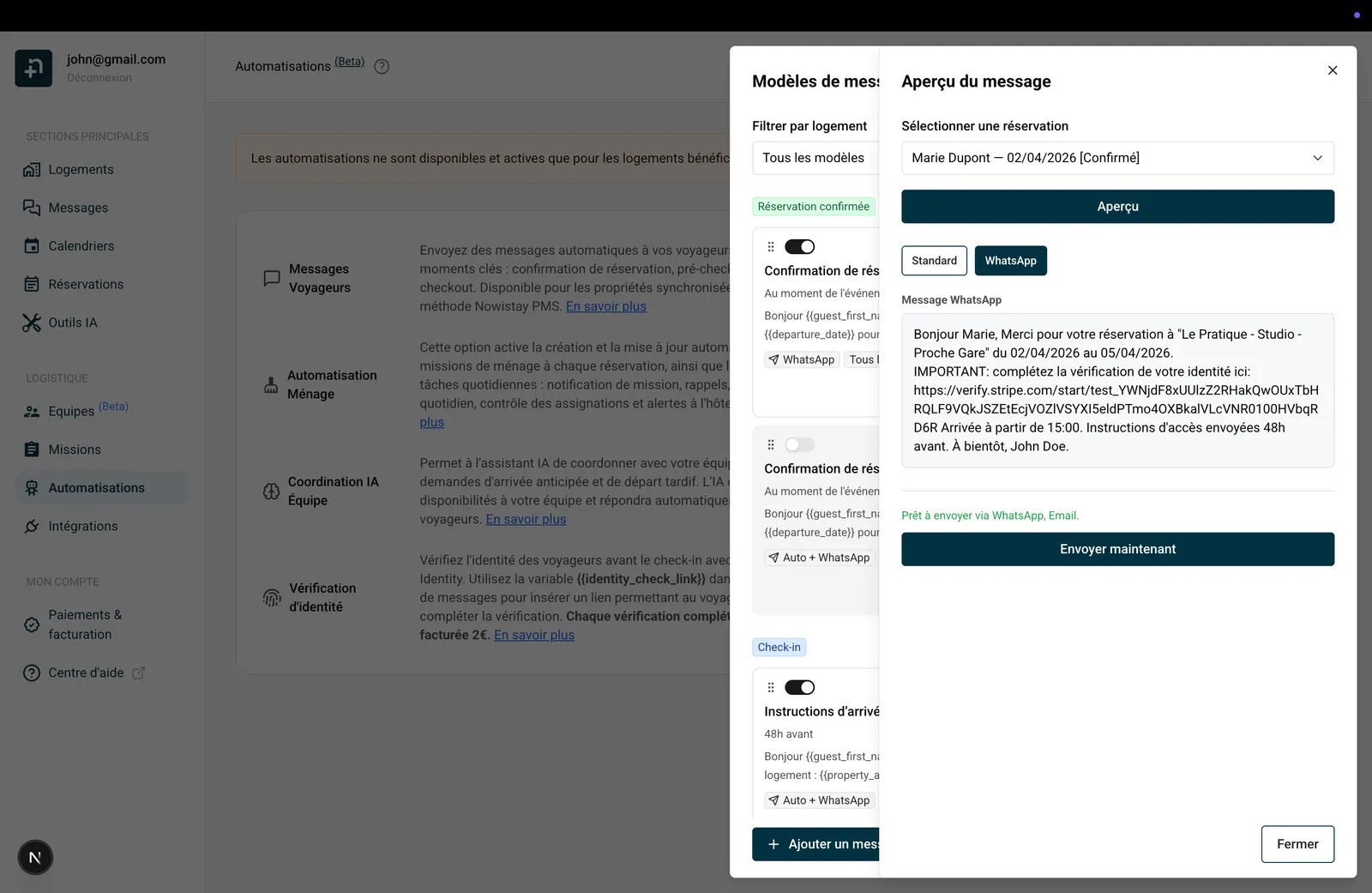Turn off the Instructions d'arrivée toggle

tap(799, 687)
